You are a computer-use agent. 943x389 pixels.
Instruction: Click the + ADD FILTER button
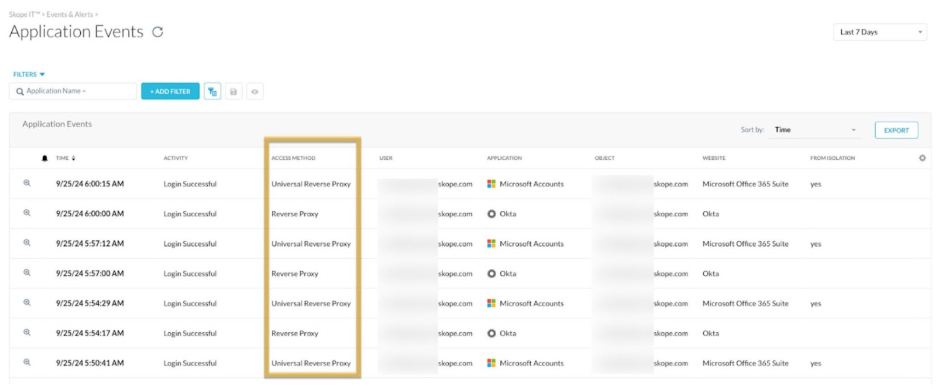[x=170, y=91]
